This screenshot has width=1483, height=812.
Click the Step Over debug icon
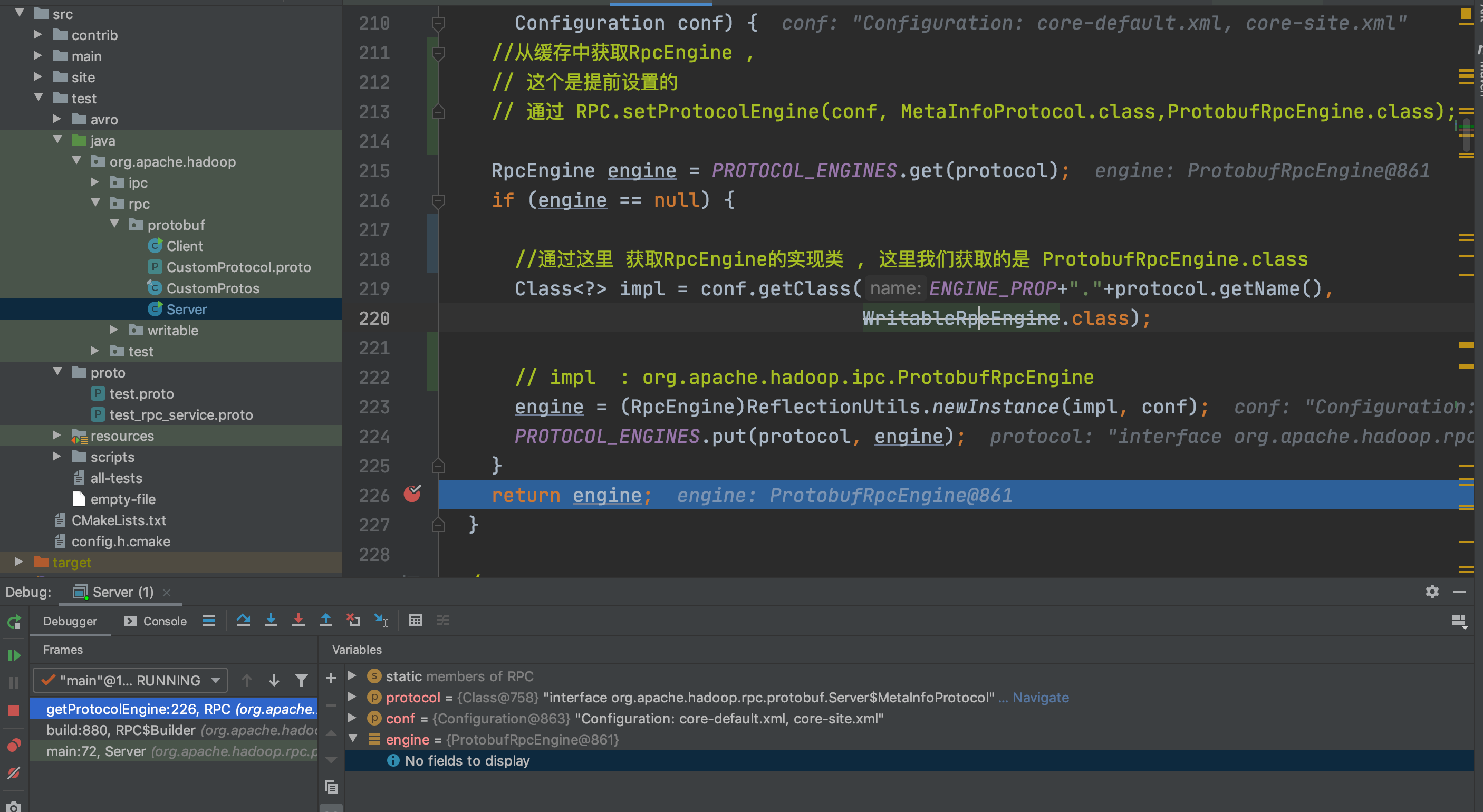[243, 621]
